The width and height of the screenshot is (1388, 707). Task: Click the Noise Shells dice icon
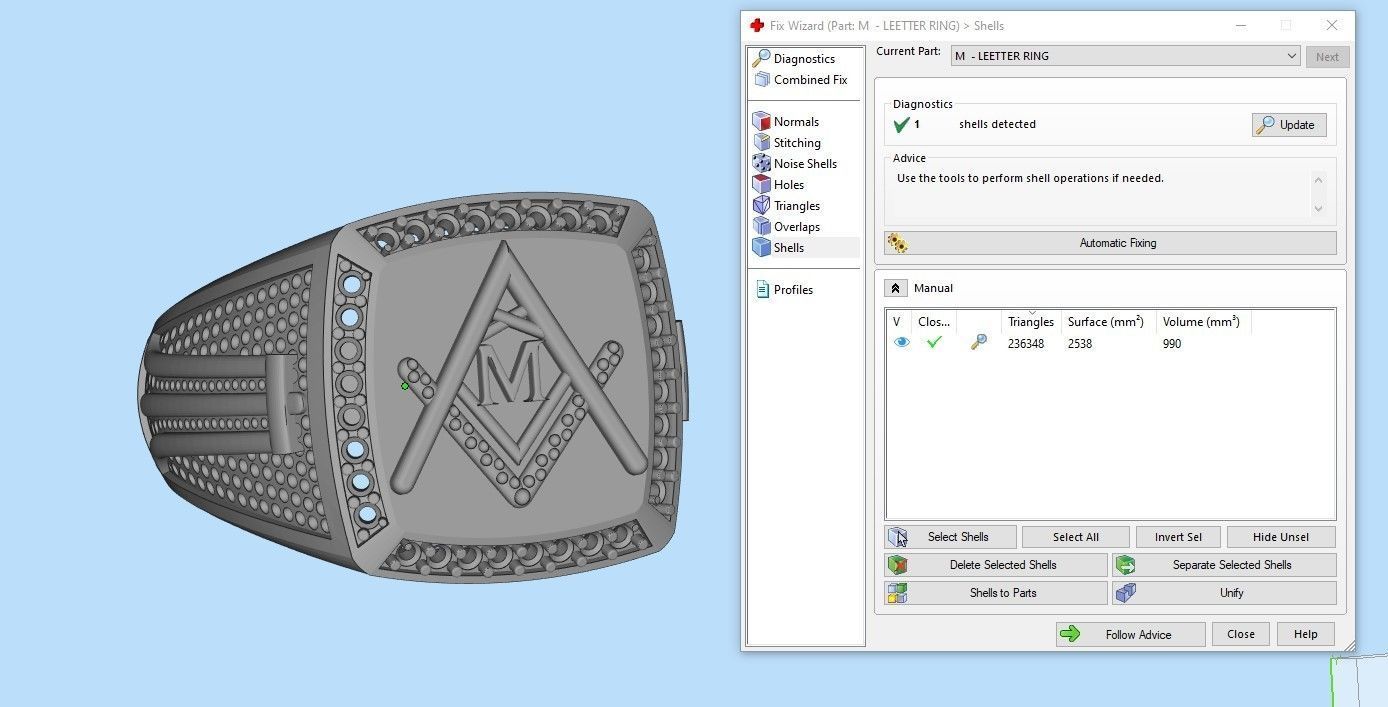(x=762, y=164)
